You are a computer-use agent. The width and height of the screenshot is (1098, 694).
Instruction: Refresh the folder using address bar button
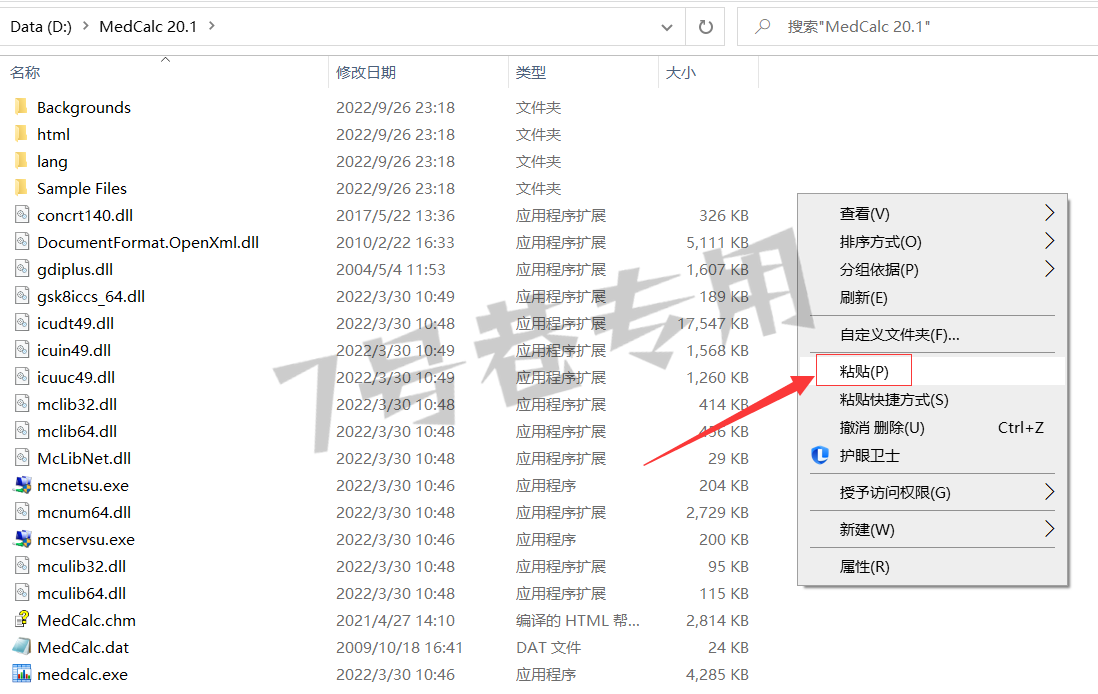point(706,27)
